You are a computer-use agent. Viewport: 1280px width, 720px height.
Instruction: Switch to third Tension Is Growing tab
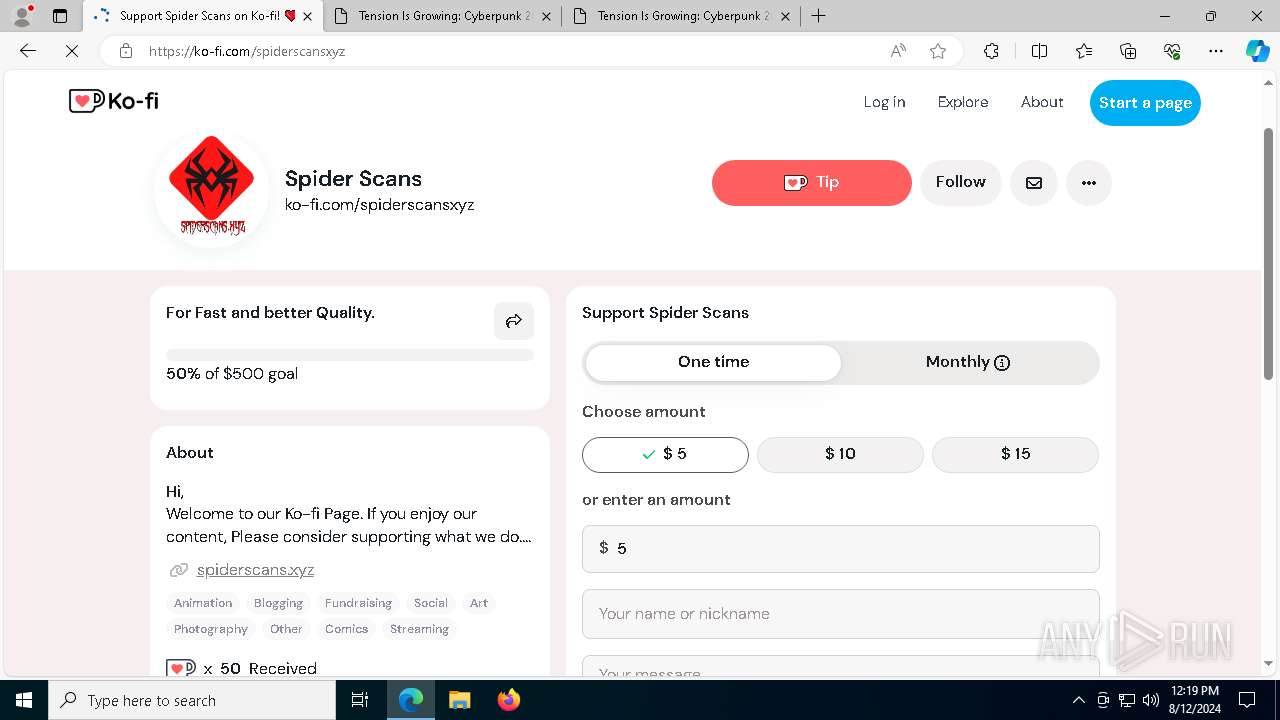[683, 16]
